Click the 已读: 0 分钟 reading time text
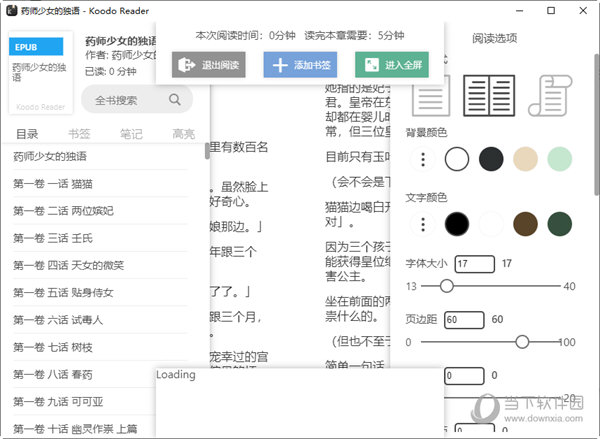The image size is (600, 439). coord(111,72)
